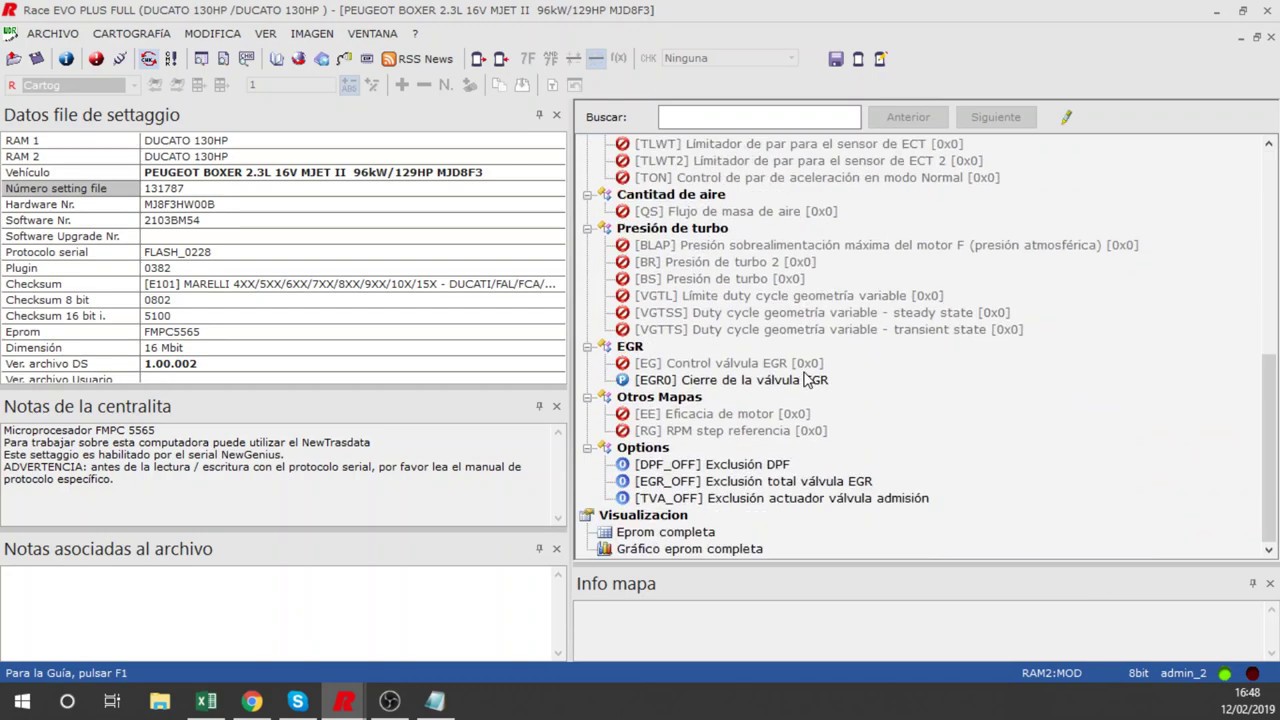Collapse the Presión de turbo tree group
1280x720 pixels.
587,229
